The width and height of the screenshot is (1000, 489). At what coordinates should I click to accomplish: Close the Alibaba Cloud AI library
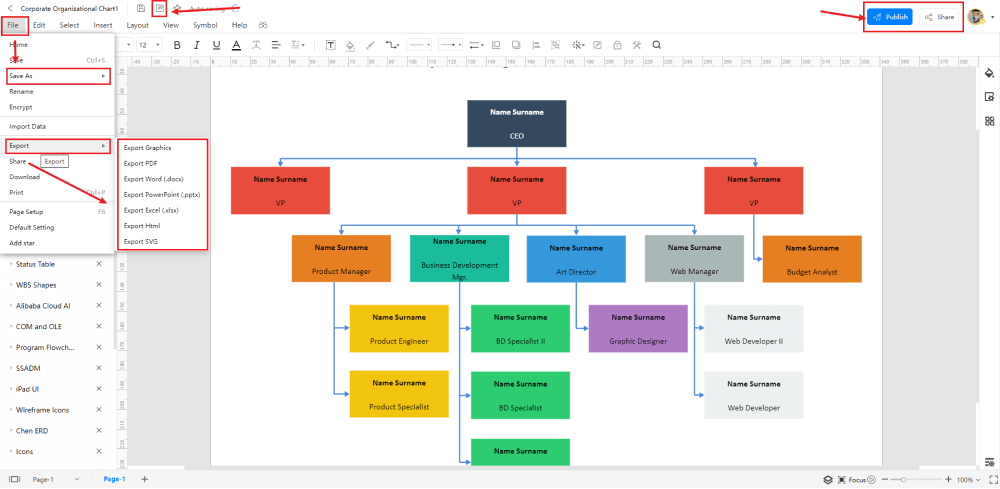coord(99,305)
